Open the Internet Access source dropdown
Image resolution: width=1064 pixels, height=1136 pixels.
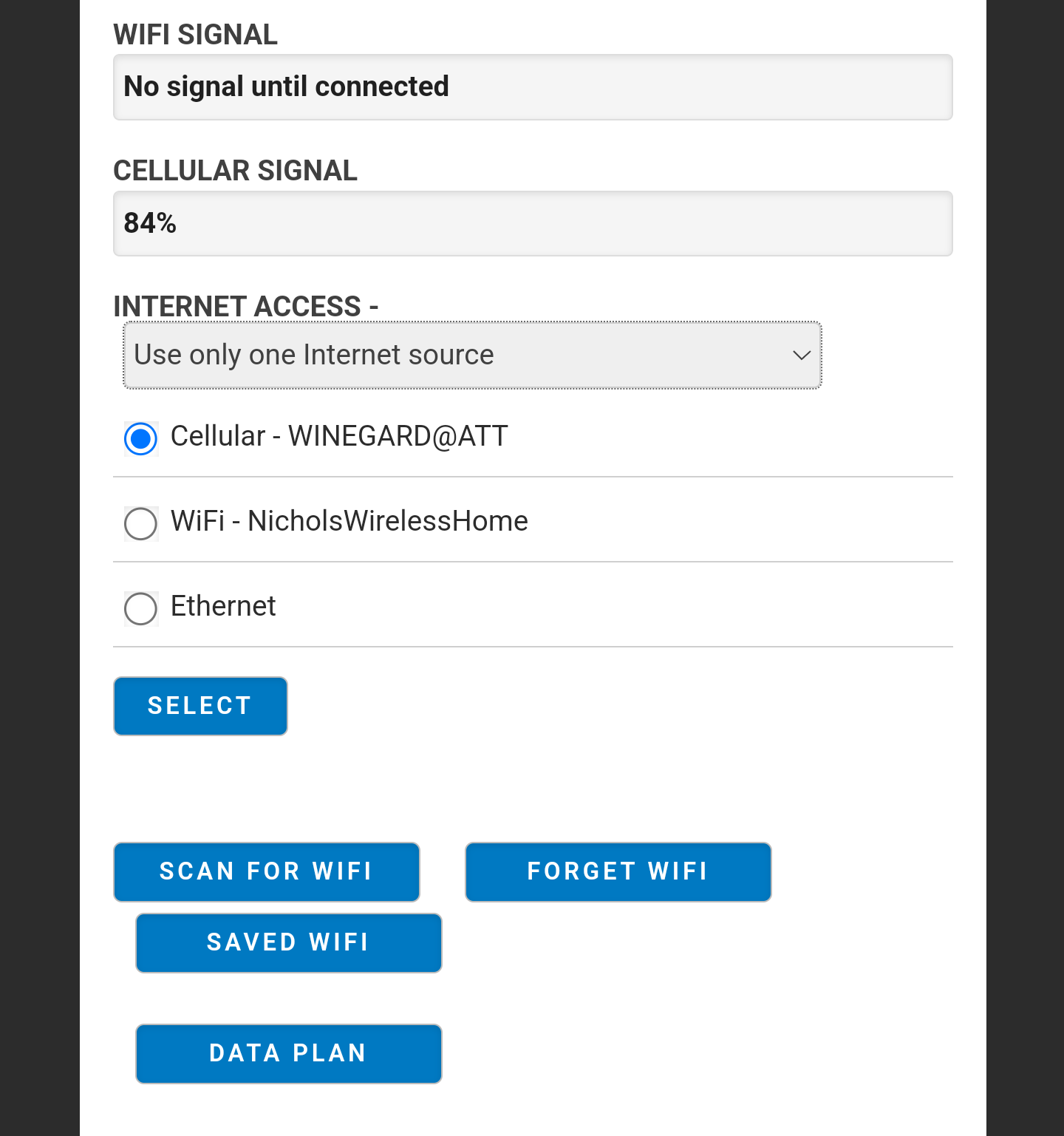[x=472, y=355]
